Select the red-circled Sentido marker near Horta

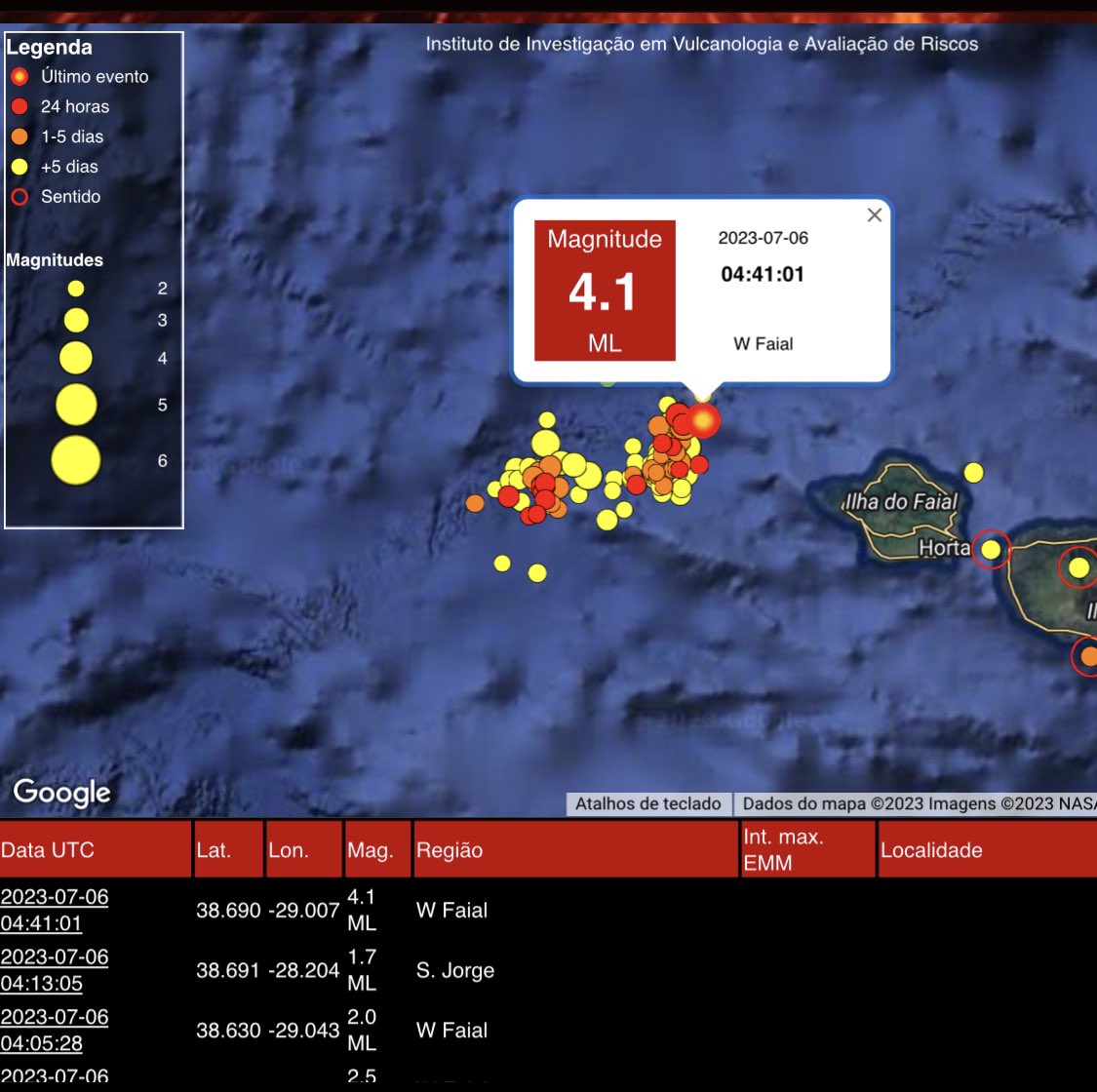[x=992, y=549]
